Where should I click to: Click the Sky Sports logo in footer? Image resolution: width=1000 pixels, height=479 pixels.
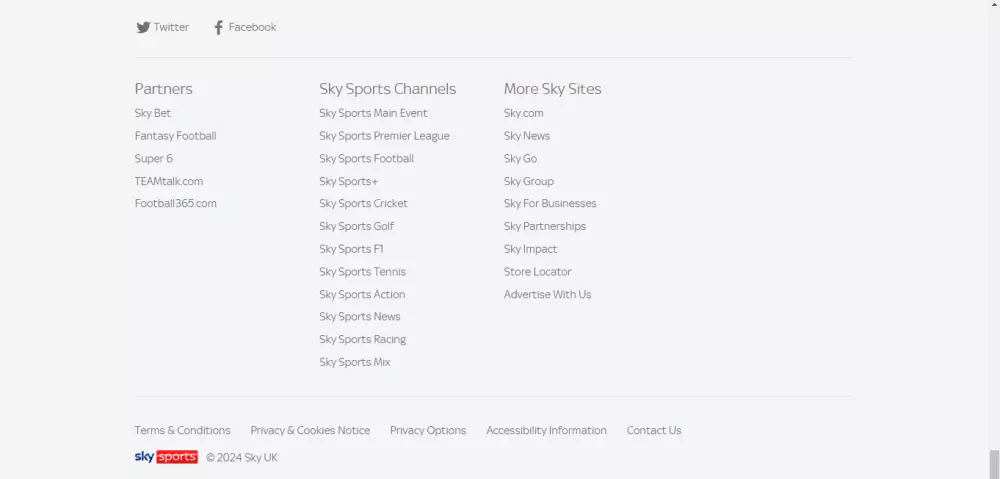166,457
